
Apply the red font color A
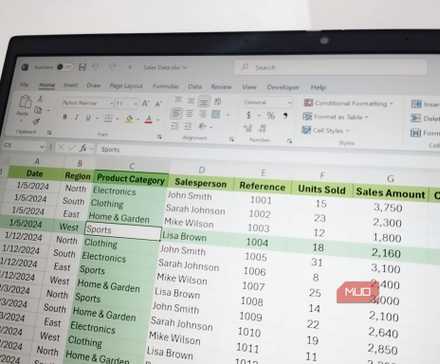[148, 119]
